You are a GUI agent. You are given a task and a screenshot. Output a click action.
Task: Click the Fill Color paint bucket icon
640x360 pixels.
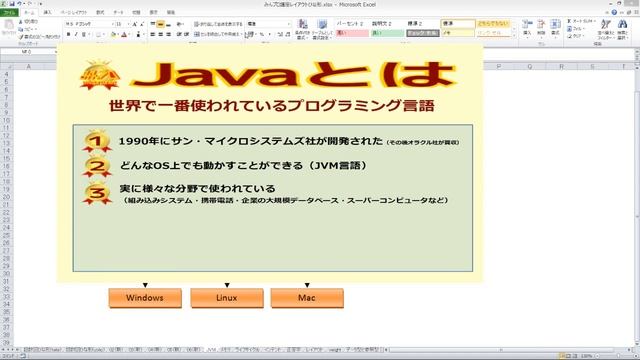114,35
